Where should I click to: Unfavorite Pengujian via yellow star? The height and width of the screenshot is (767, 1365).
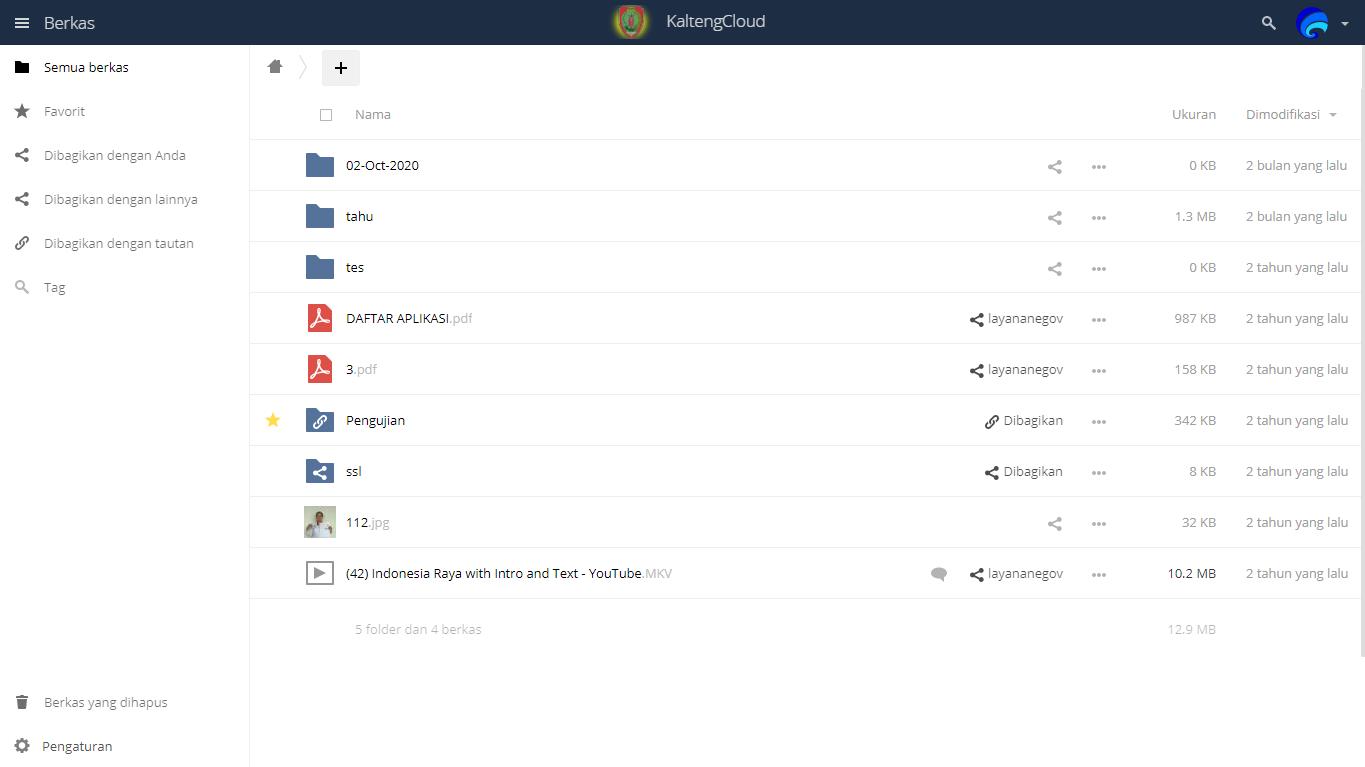pyautogui.click(x=273, y=420)
